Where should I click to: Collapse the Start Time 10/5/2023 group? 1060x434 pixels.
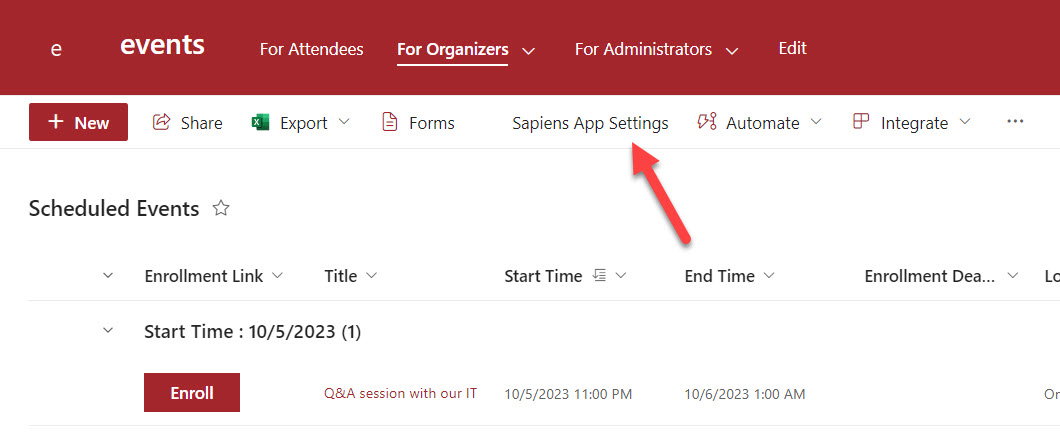[108, 331]
